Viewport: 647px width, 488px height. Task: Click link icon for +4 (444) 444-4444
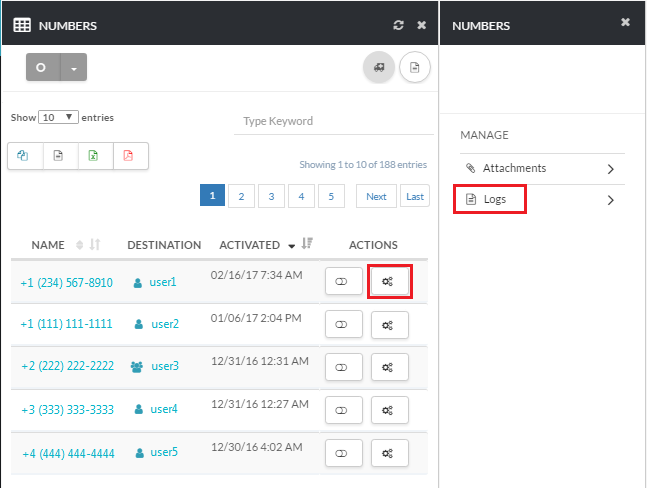342,453
